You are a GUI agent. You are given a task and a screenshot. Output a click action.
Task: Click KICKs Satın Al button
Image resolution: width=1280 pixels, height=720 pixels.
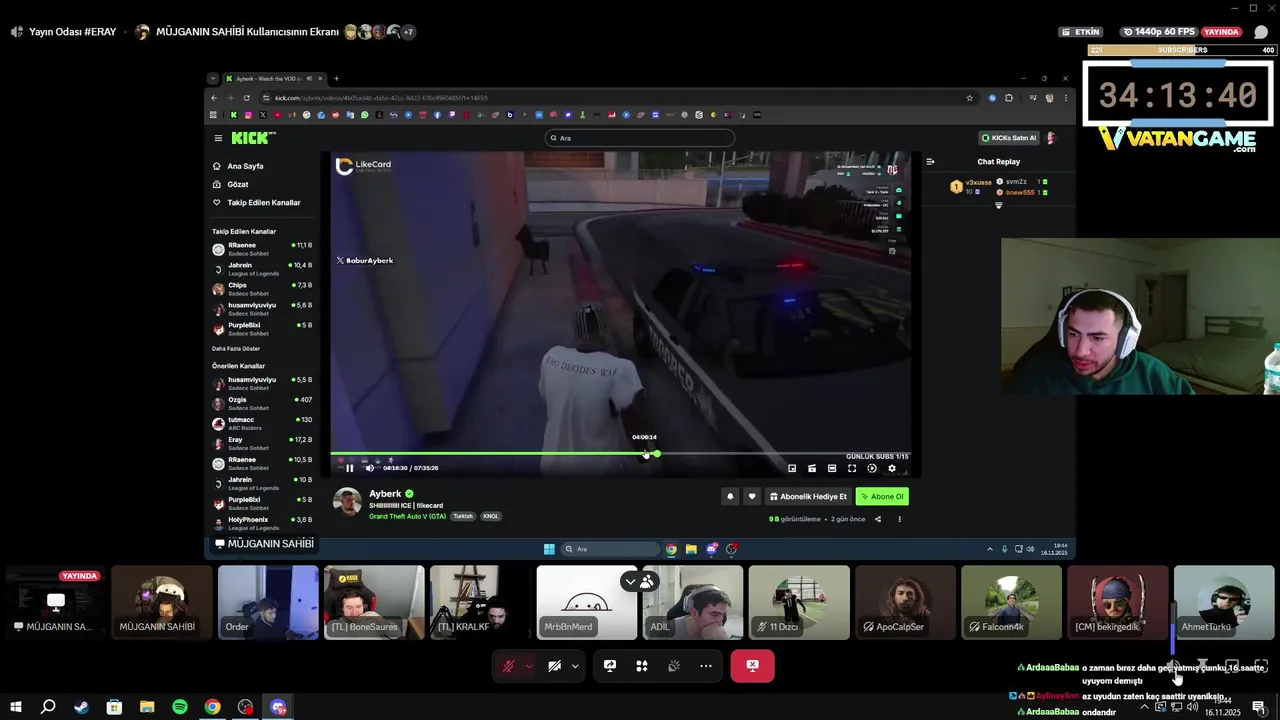tap(1009, 138)
